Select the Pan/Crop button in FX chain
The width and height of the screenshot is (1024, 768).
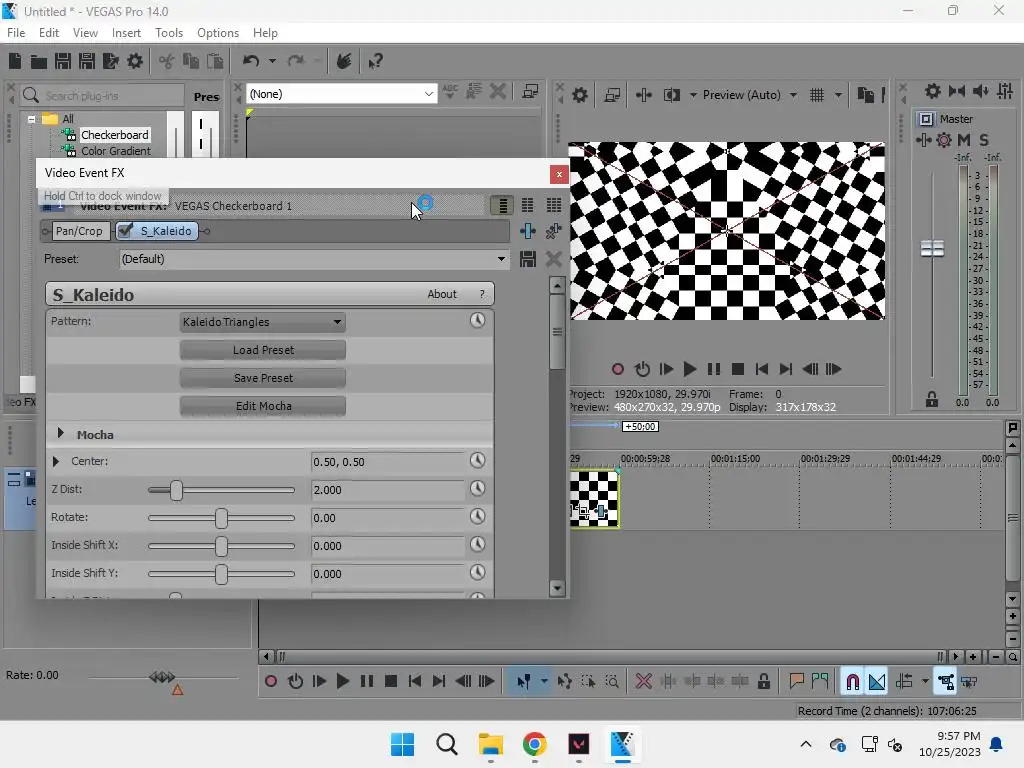(79, 231)
